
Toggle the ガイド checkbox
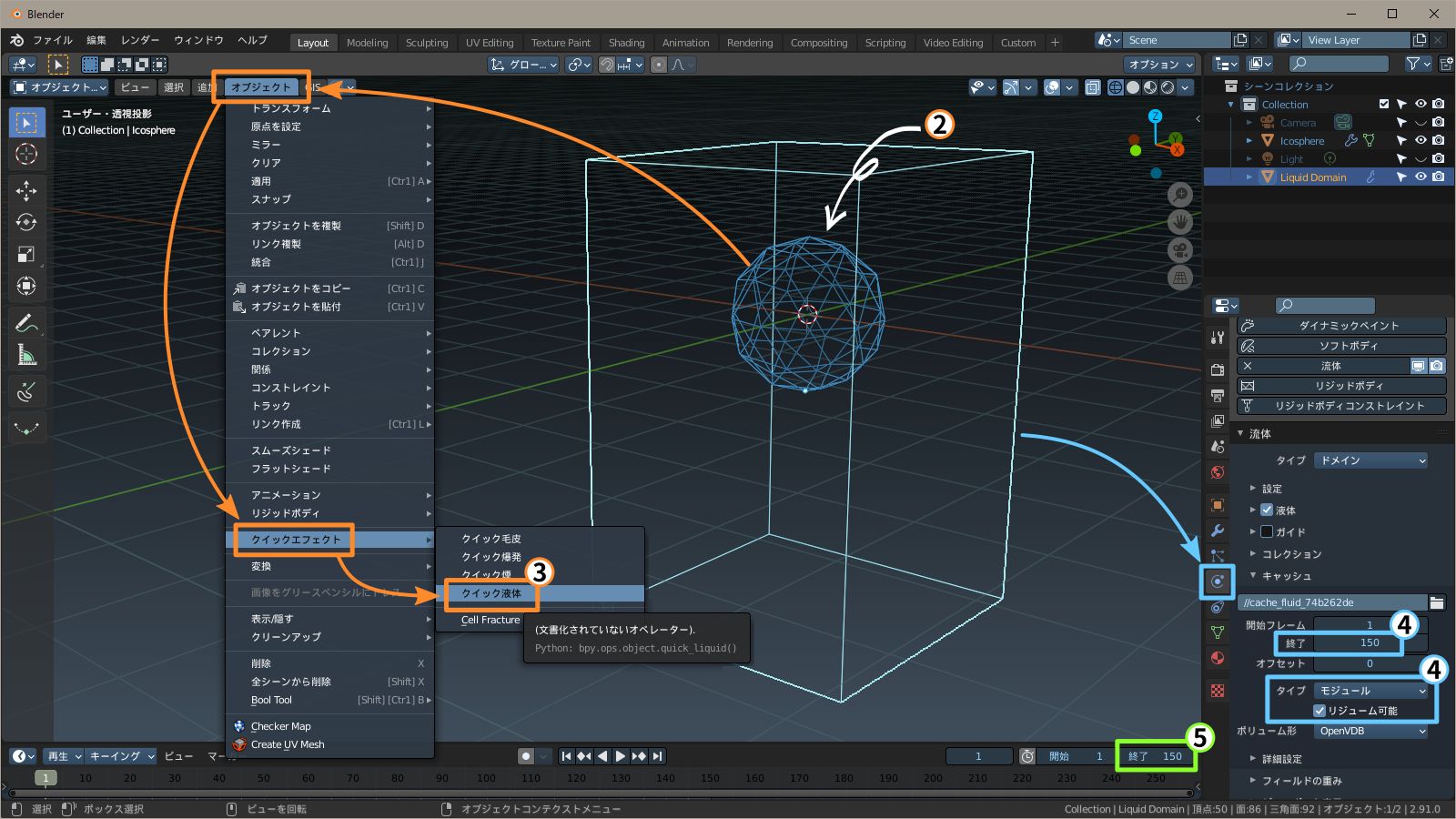click(1267, 531)
